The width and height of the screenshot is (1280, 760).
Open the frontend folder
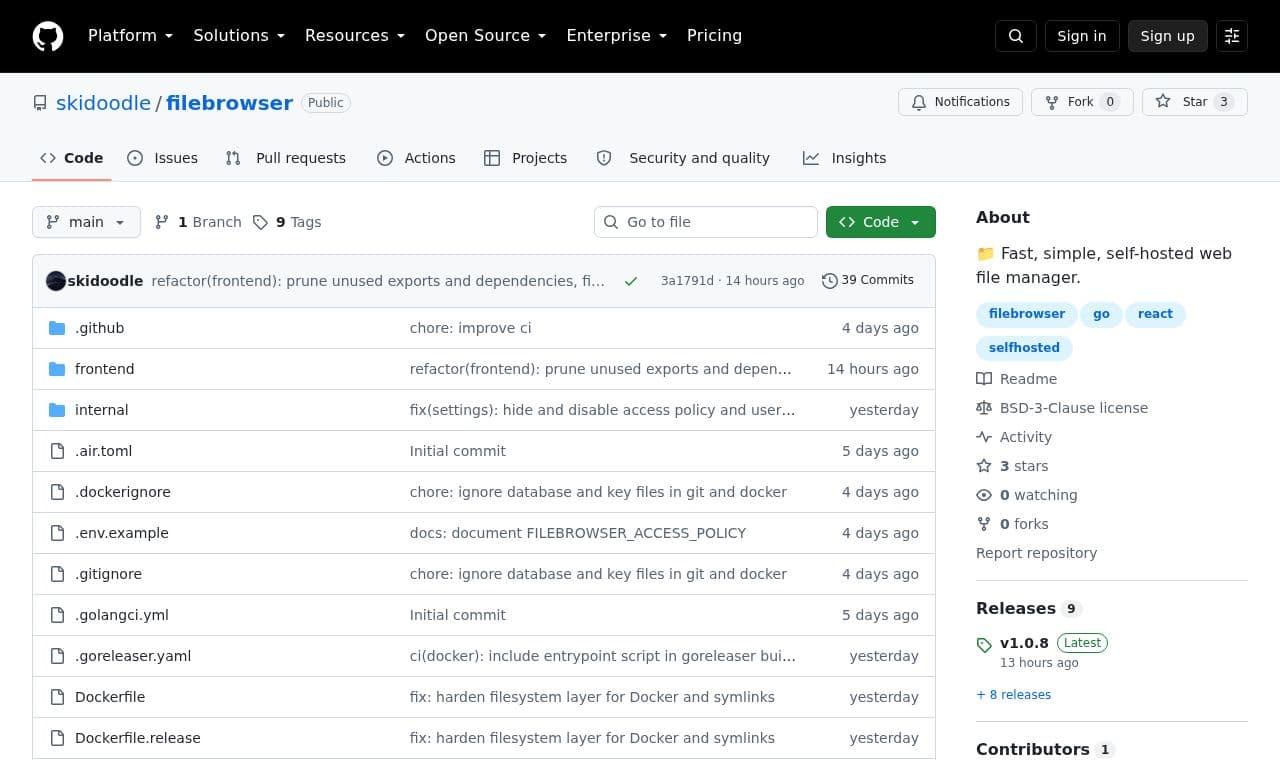point(104,369)
